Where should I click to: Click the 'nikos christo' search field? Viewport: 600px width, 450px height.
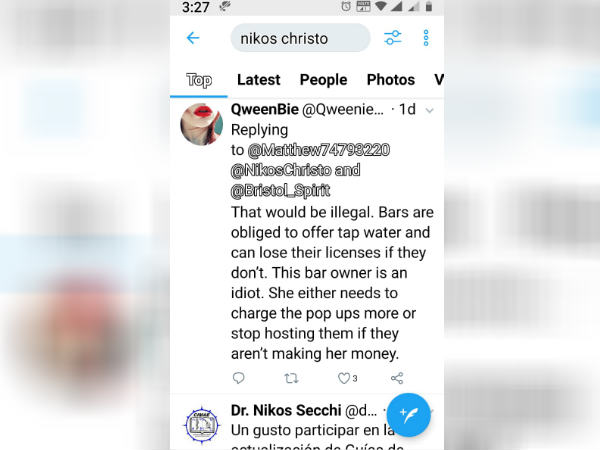coord(300,38)
